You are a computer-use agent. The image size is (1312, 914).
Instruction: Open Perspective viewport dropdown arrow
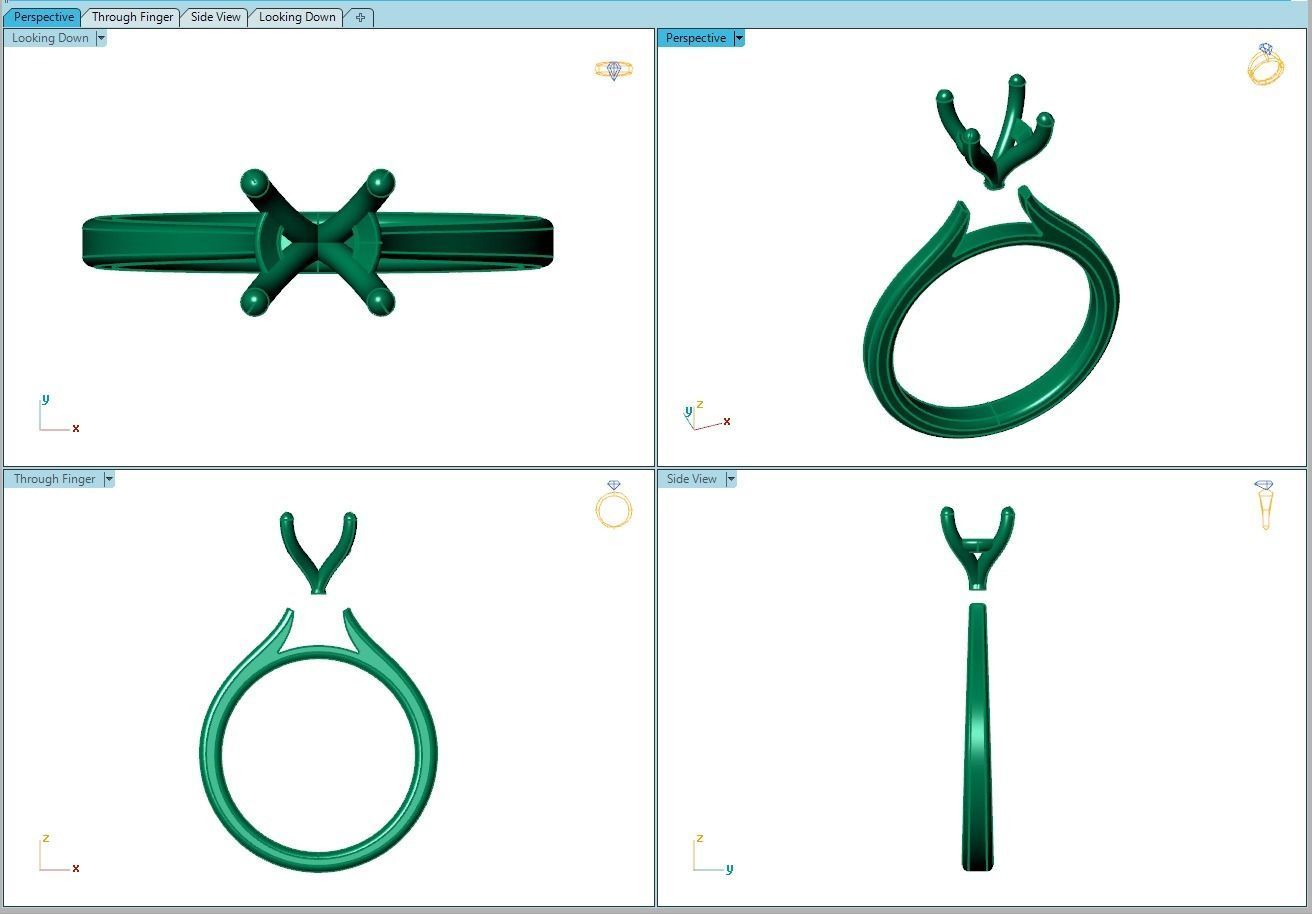(x=739, y=38)
